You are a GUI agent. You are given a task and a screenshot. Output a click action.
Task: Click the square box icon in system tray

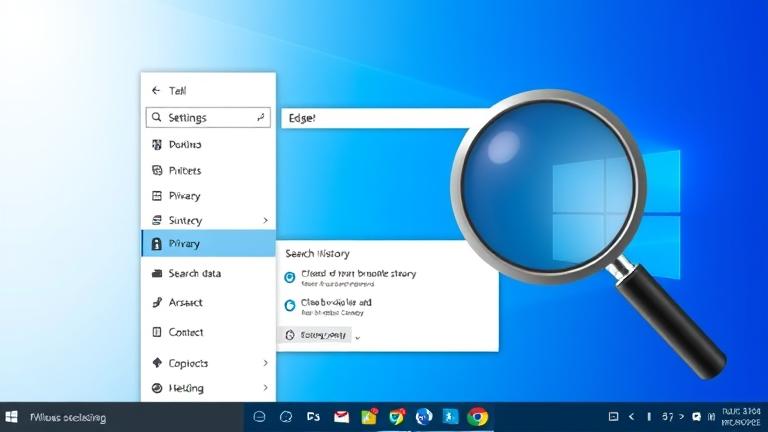(x=613, y=416)
